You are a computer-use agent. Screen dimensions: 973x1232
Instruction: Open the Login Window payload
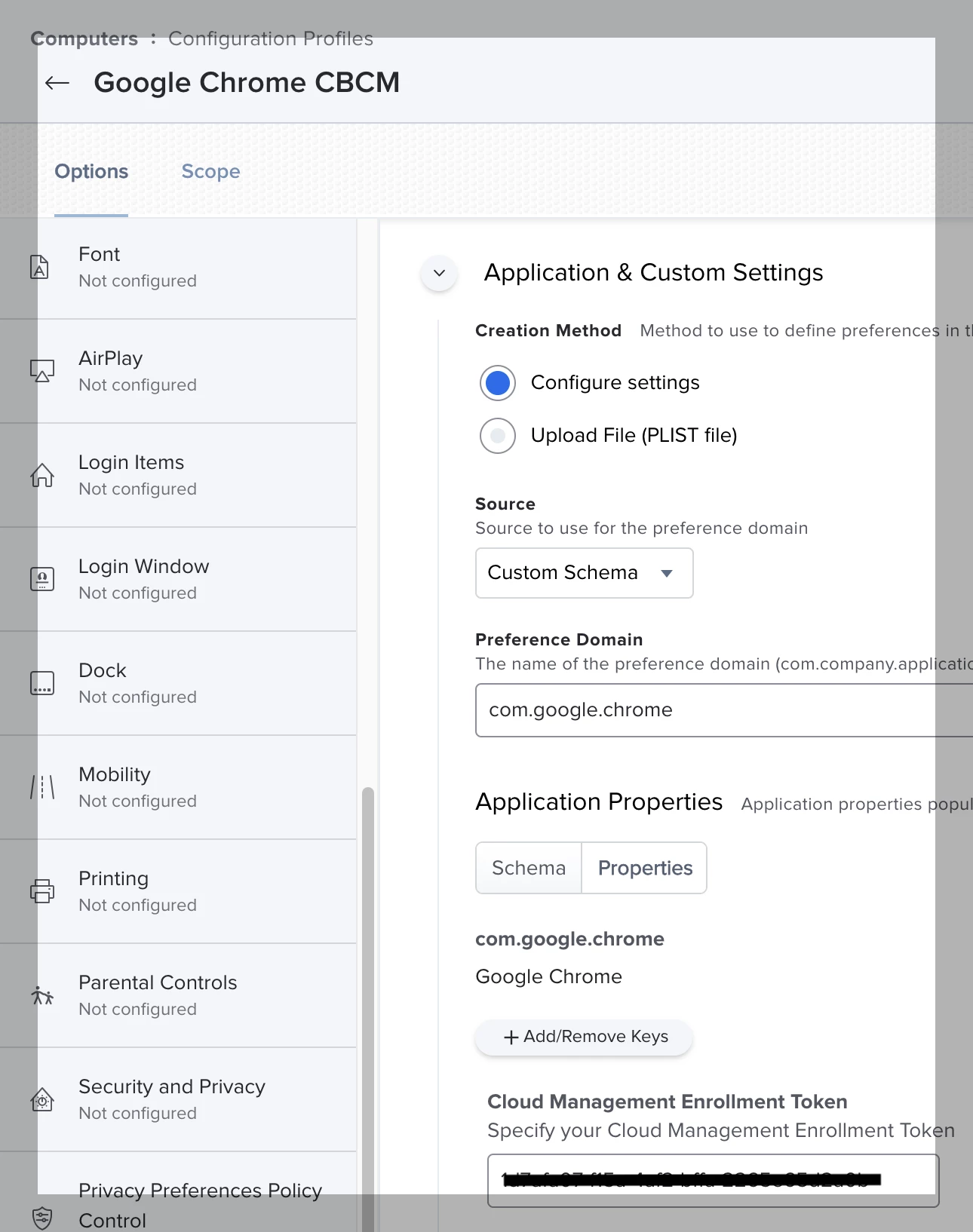point(179,580)
